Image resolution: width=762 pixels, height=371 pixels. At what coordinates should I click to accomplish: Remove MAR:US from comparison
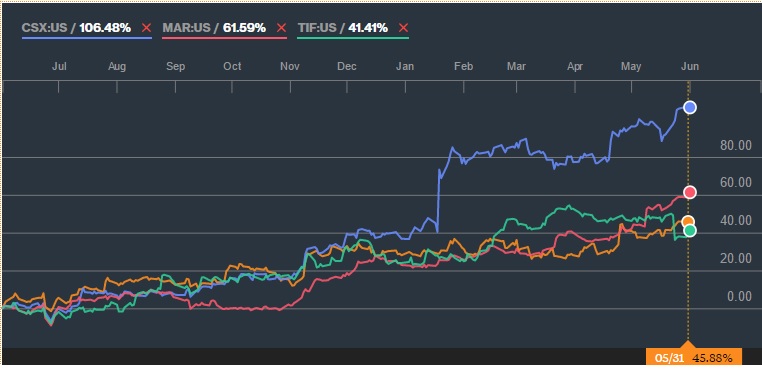[x=281, y=28]
